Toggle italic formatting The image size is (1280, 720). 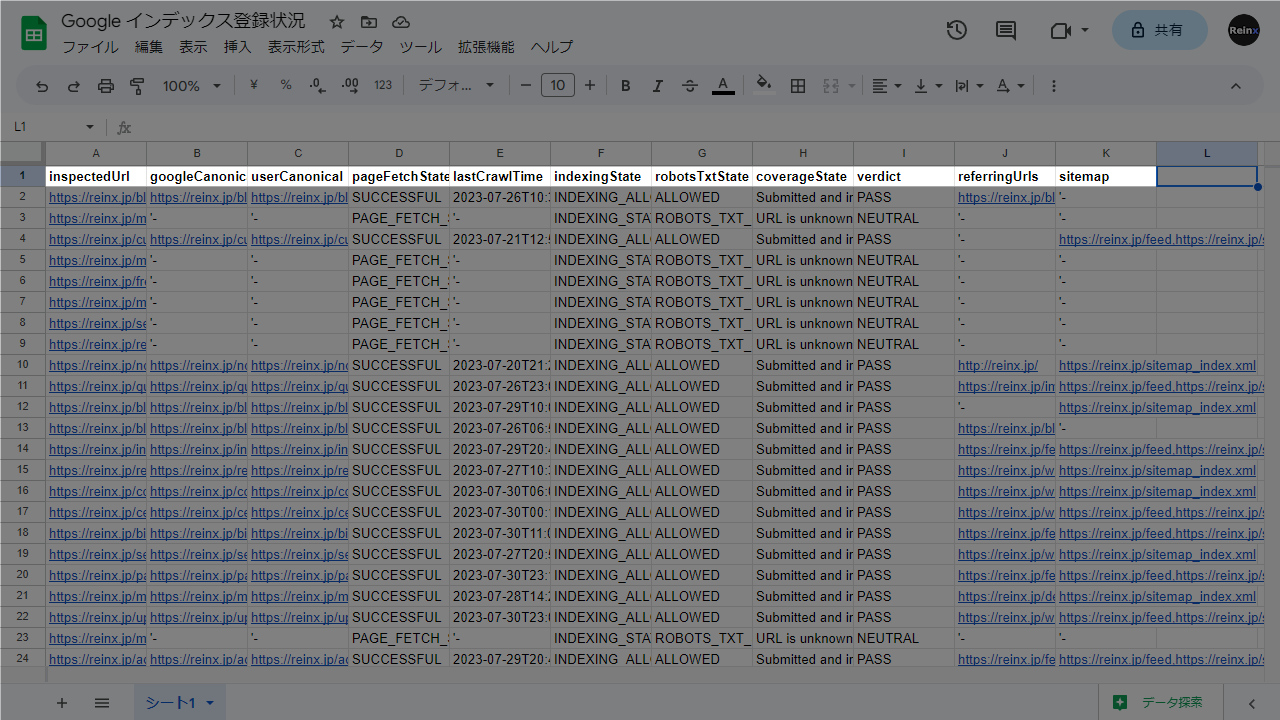point(658,86)
